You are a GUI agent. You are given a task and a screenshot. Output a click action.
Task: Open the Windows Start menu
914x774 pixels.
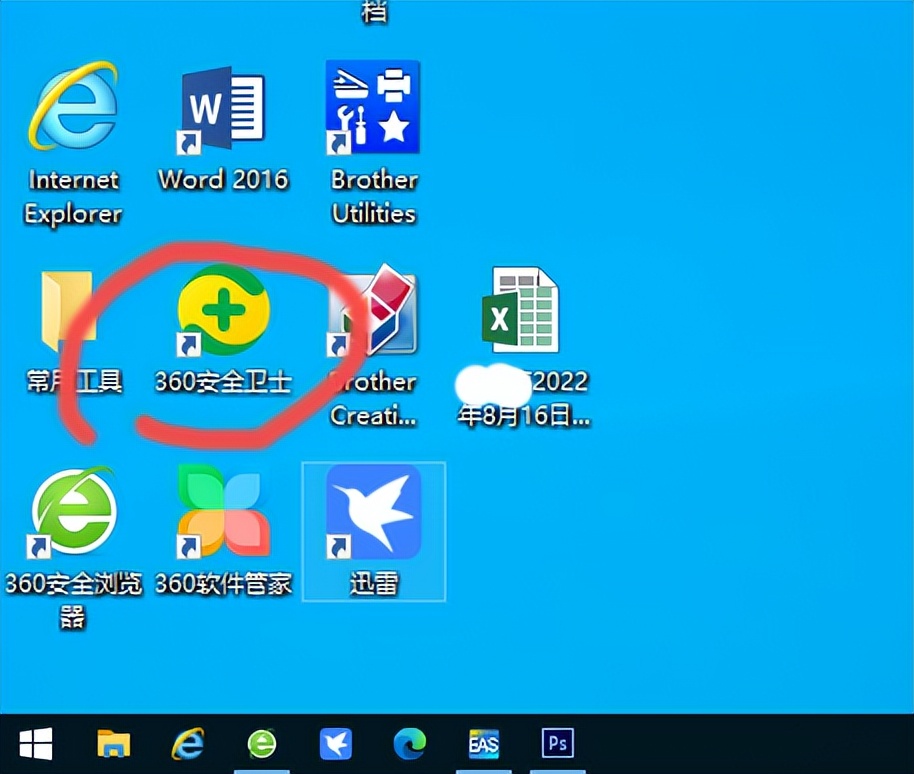point(36,744)
